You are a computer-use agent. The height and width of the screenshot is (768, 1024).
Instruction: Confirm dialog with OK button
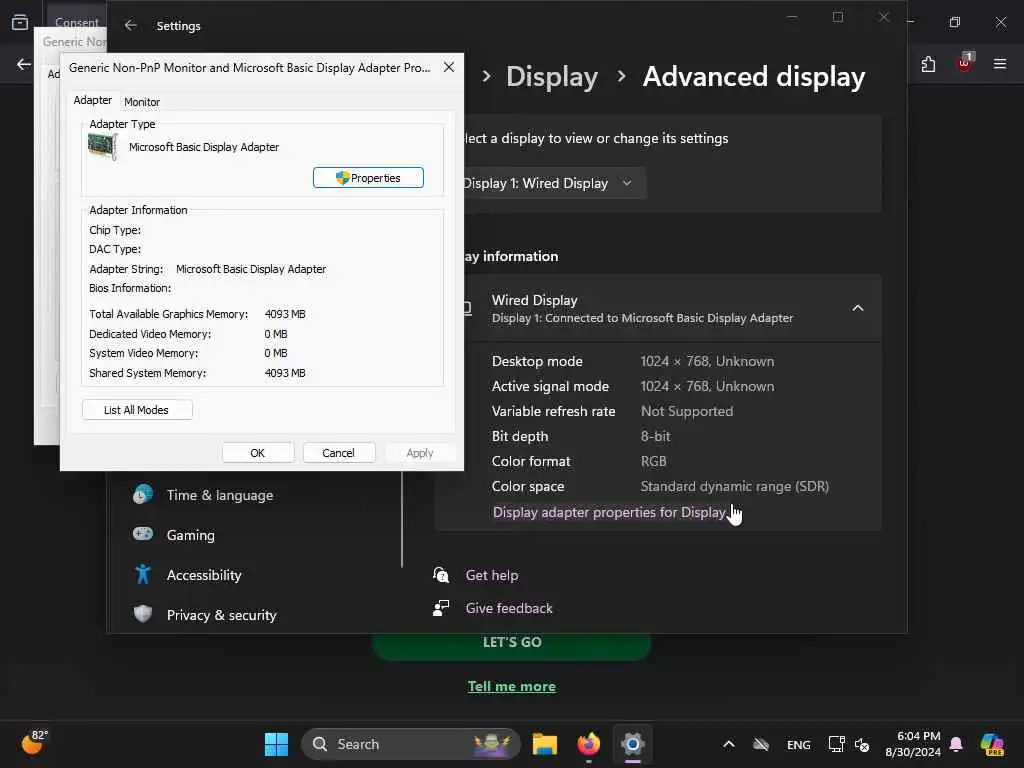[x=258, y=453]
